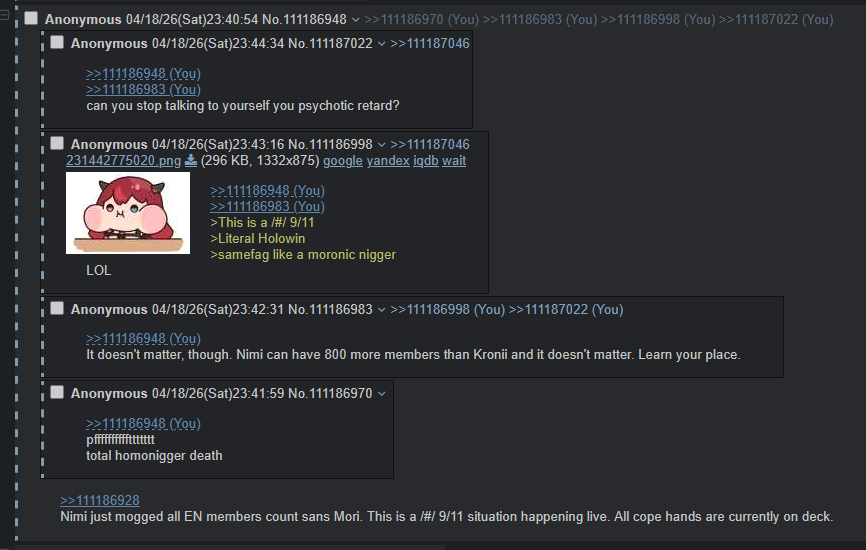
Task: Tick the checkbox on post No.111186948
Action: (31, 18)
